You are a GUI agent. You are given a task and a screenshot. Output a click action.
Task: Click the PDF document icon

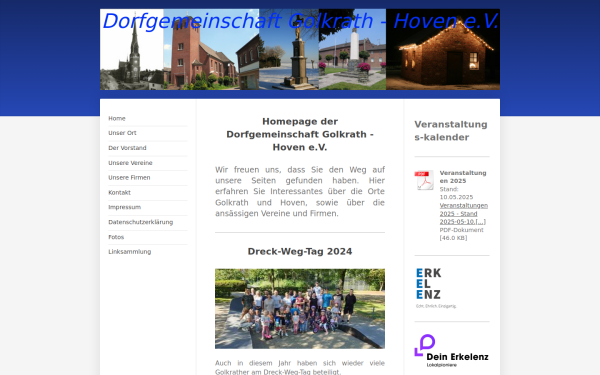424,180
